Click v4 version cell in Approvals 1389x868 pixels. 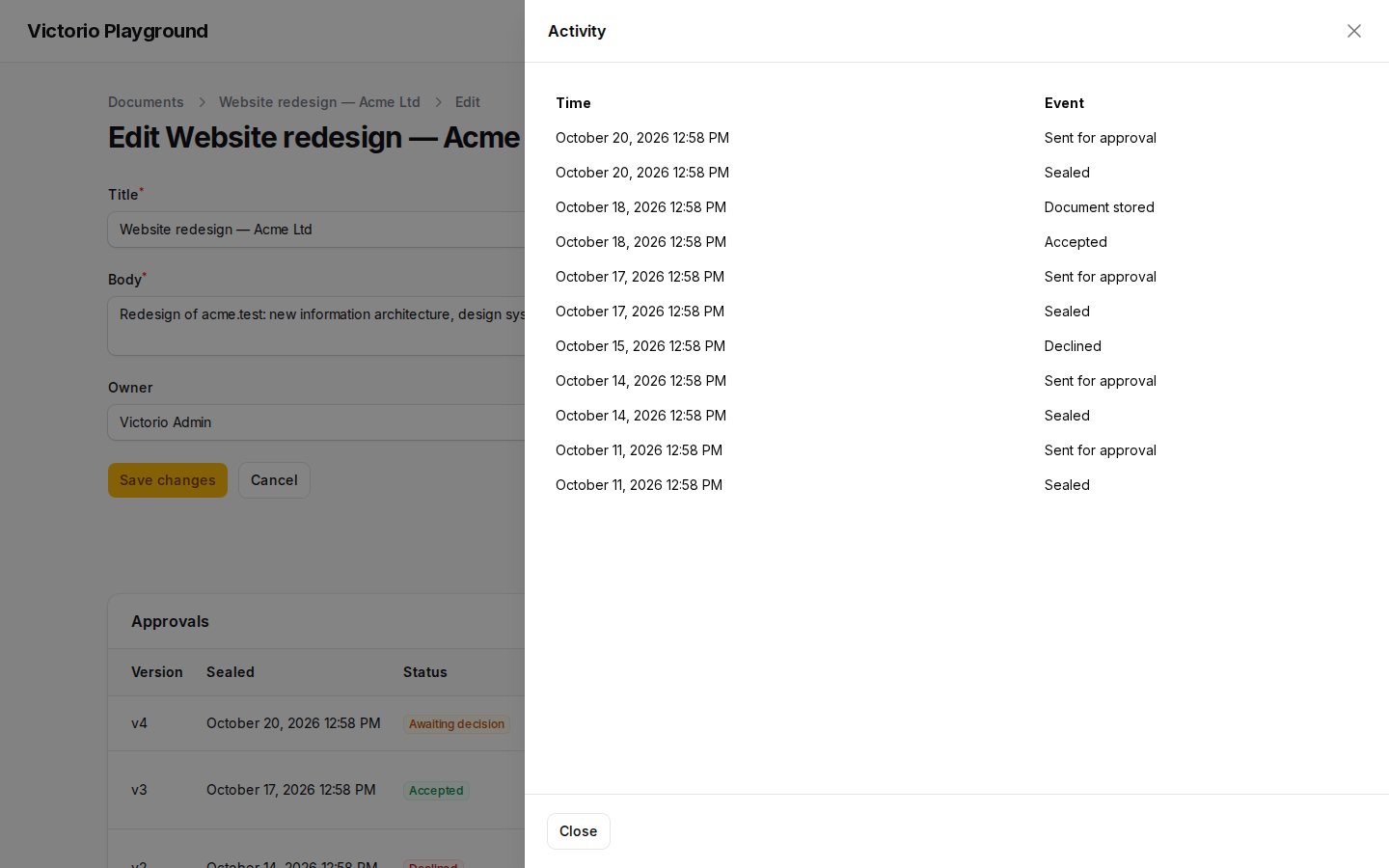coord(139,723)
